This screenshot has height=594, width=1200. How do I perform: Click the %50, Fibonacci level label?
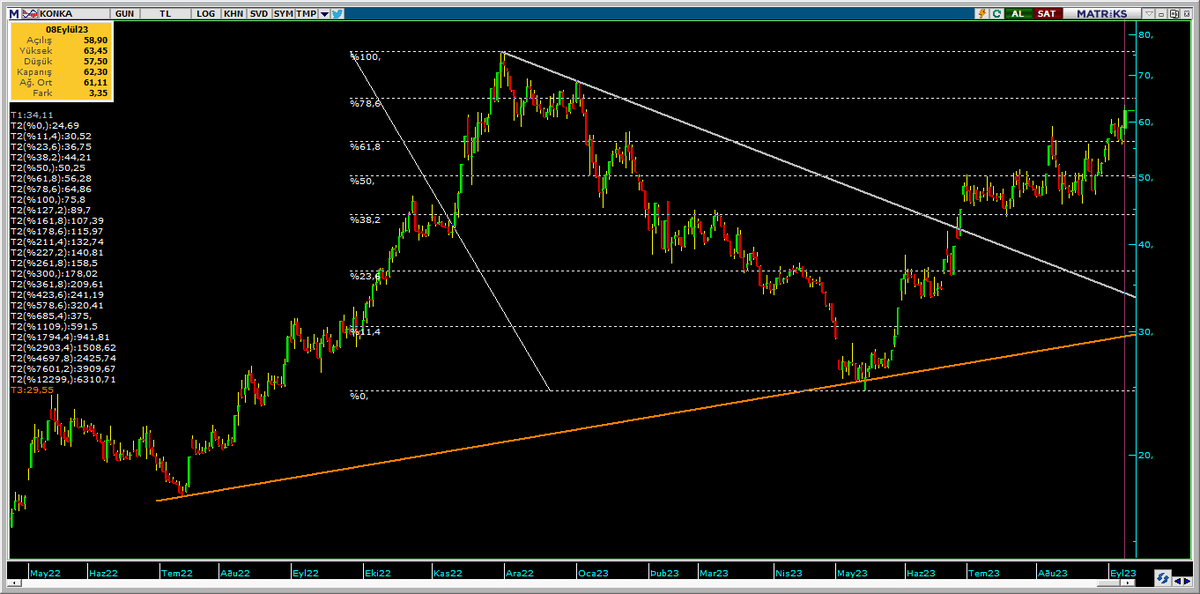pyautogui.click(x=362, y=181)
